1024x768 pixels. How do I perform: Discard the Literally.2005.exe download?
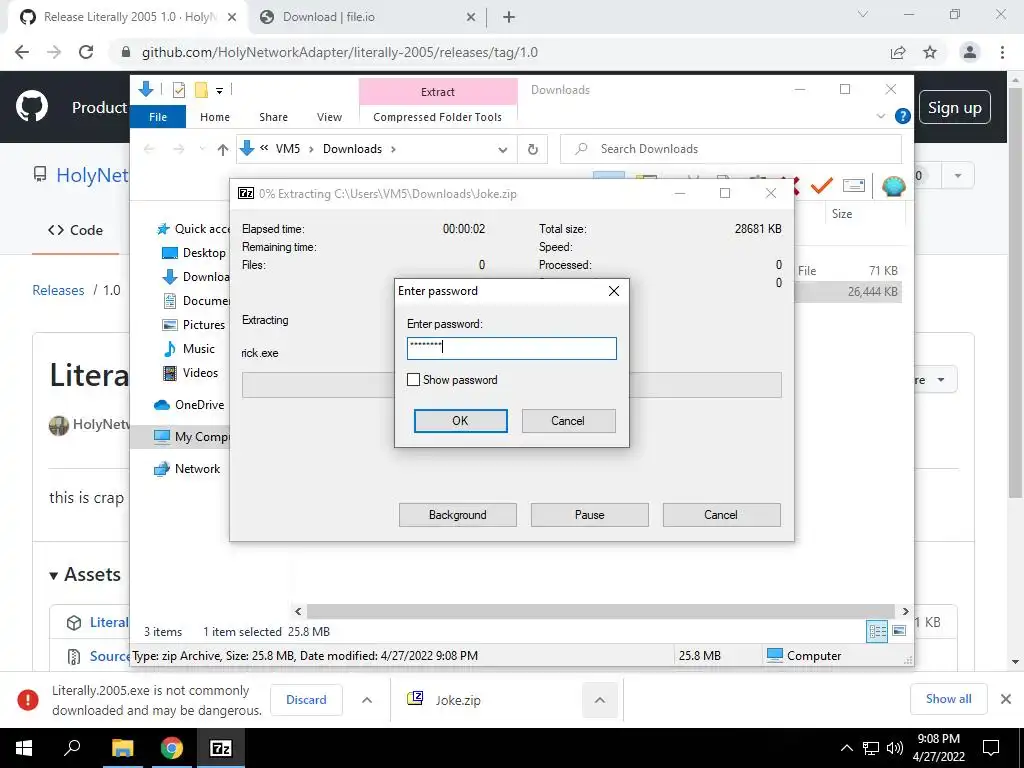pyautogui.click(x=306, y=699)
